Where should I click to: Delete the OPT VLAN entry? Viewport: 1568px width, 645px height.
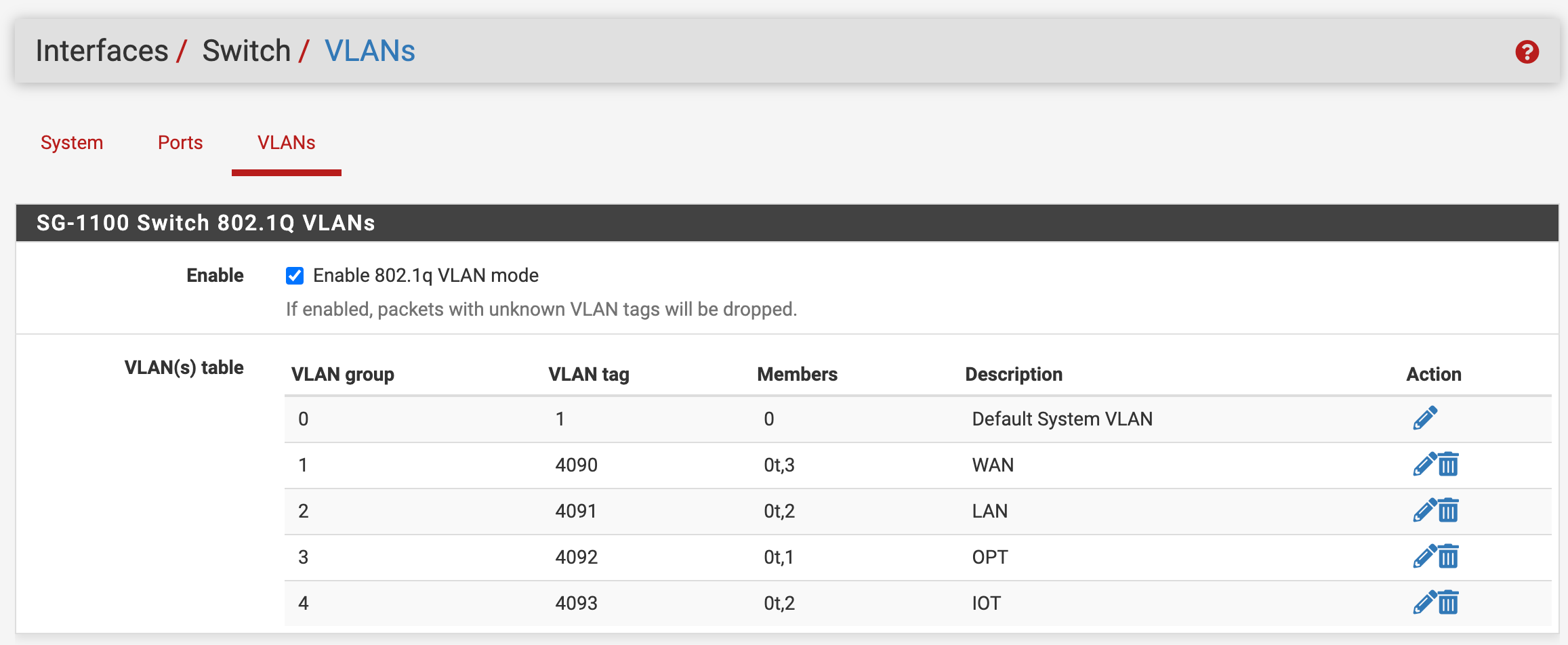(1449, 557)
